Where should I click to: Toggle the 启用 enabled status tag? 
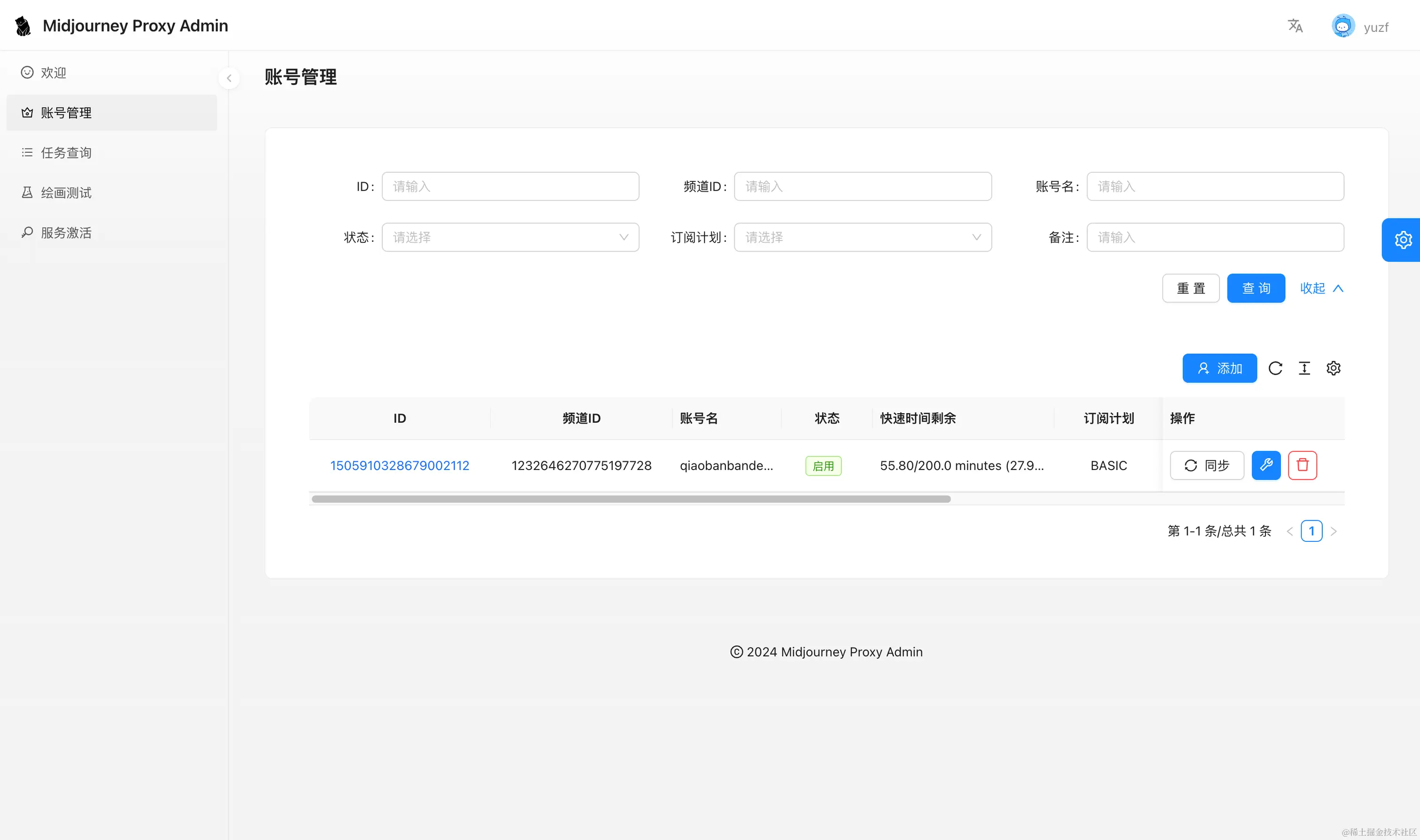[x=823, y=465]
